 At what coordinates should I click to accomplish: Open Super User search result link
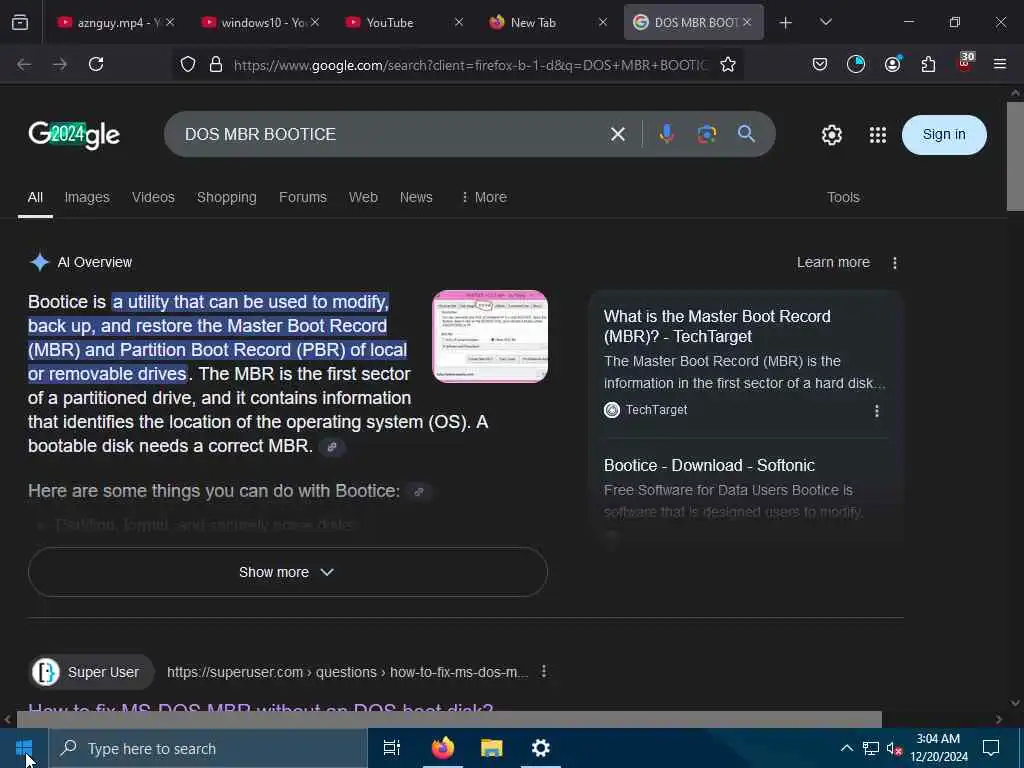[261, 710]
